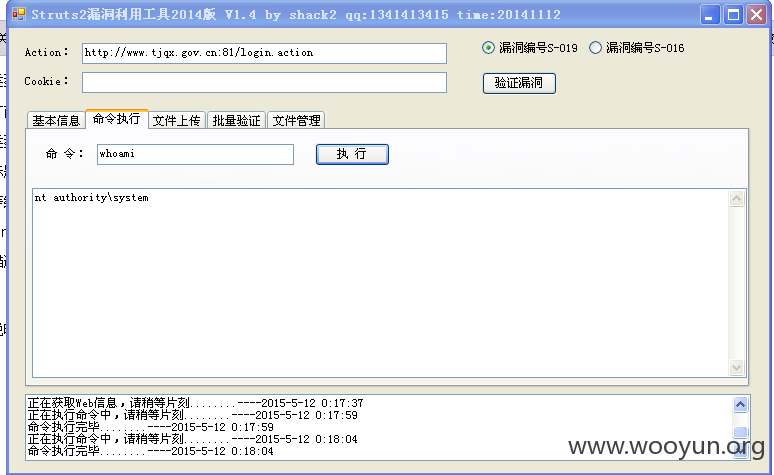Click log line ending with 0:17:37
Image resolution: width=774 pixels, height=475 pixels.
[195, 403]
